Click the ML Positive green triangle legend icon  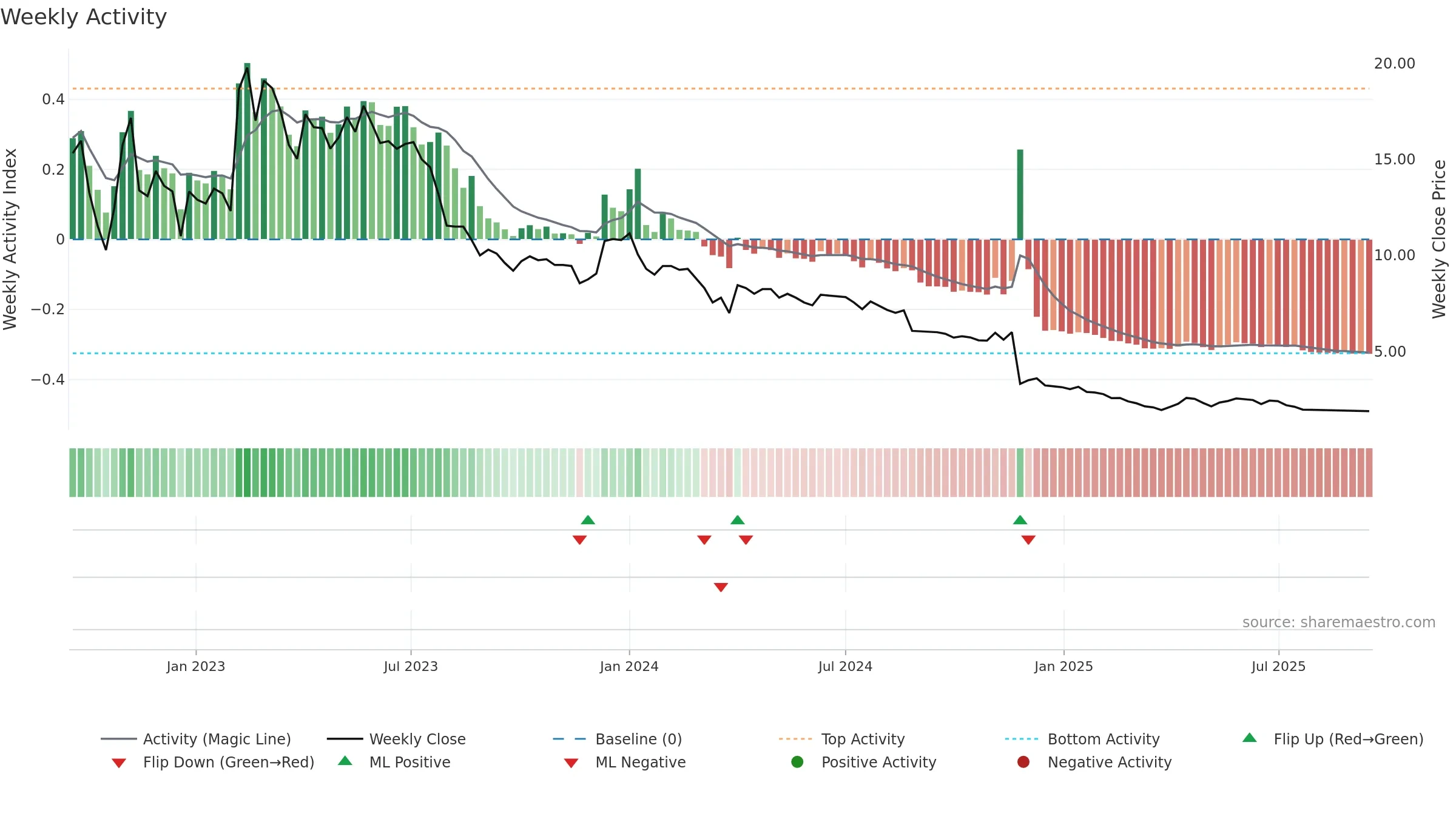345,761
